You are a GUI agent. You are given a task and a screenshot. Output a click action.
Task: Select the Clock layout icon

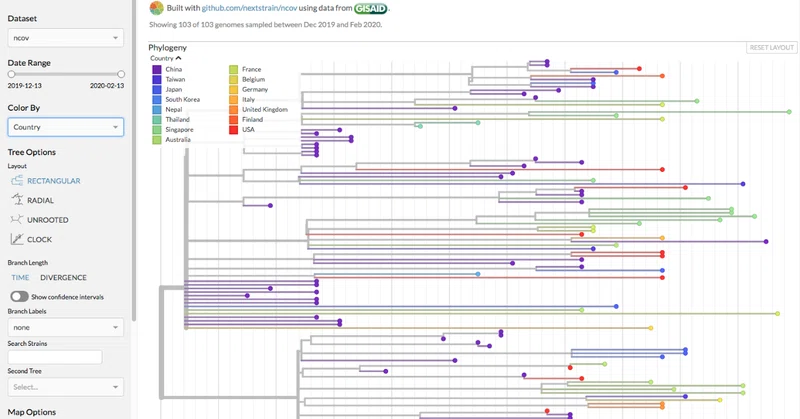click(17, 239)
